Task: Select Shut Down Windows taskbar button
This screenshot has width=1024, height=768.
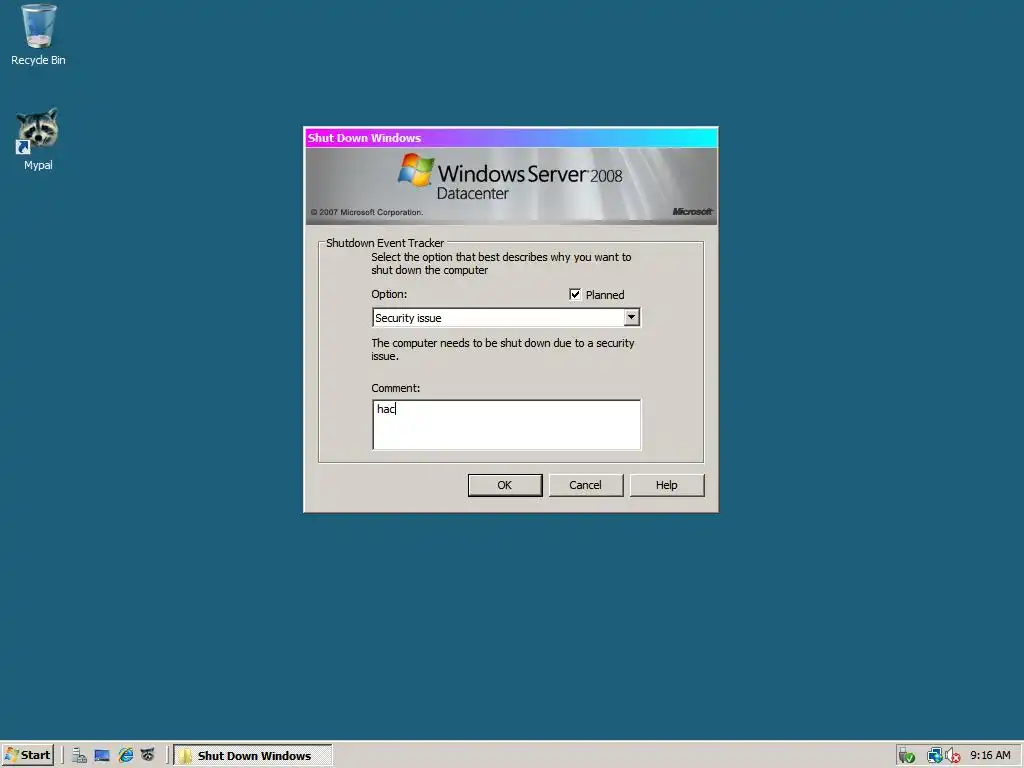Action: (253, 756)
